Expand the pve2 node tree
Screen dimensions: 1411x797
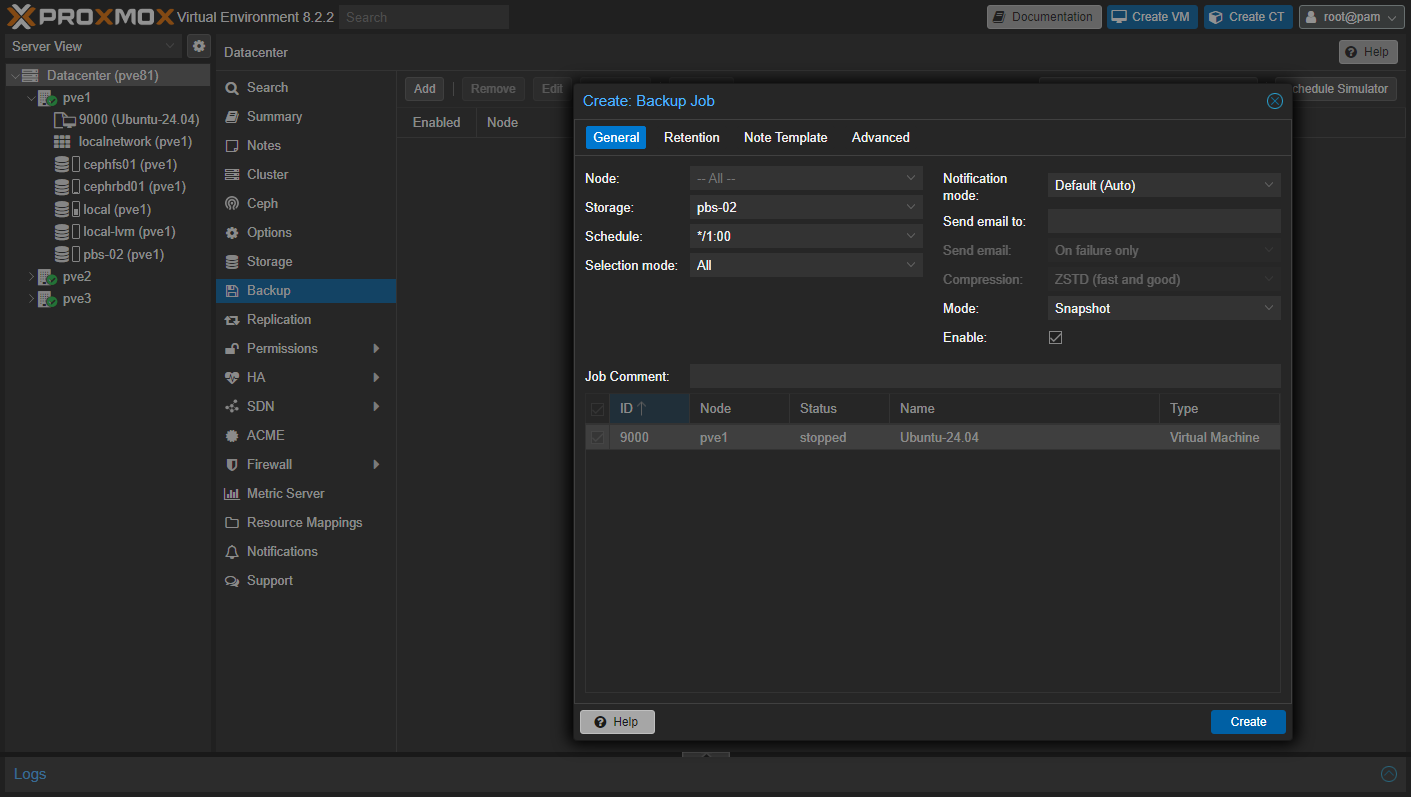coord(31,277)
